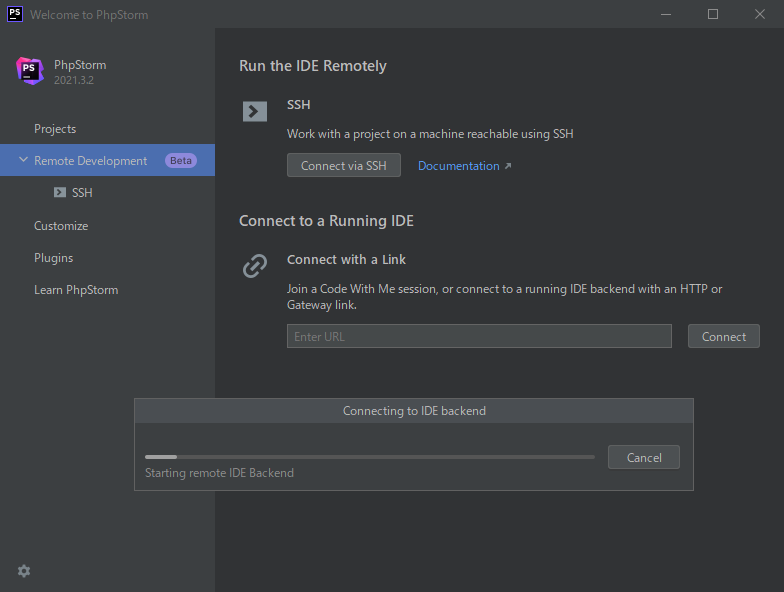Screen dimensions: 784x592
Task: Click the small SSH icon in sidebar tree
Action: [60, 193]
